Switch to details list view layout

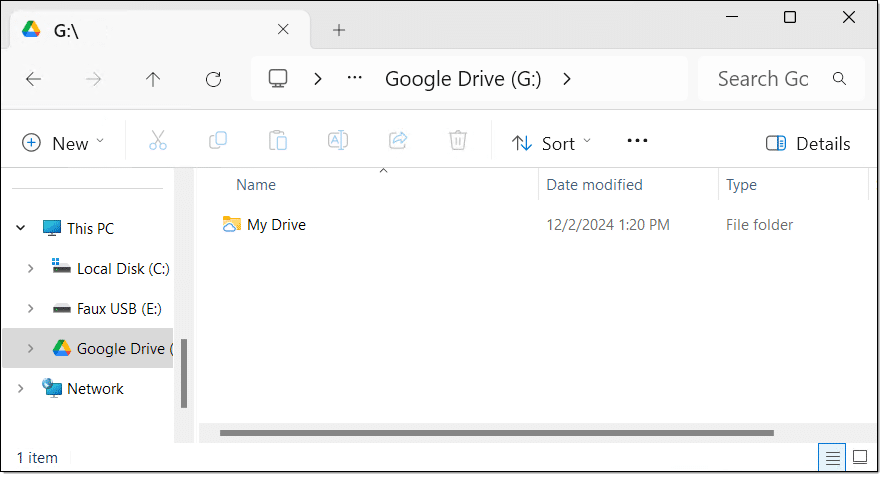coord(831,457)
